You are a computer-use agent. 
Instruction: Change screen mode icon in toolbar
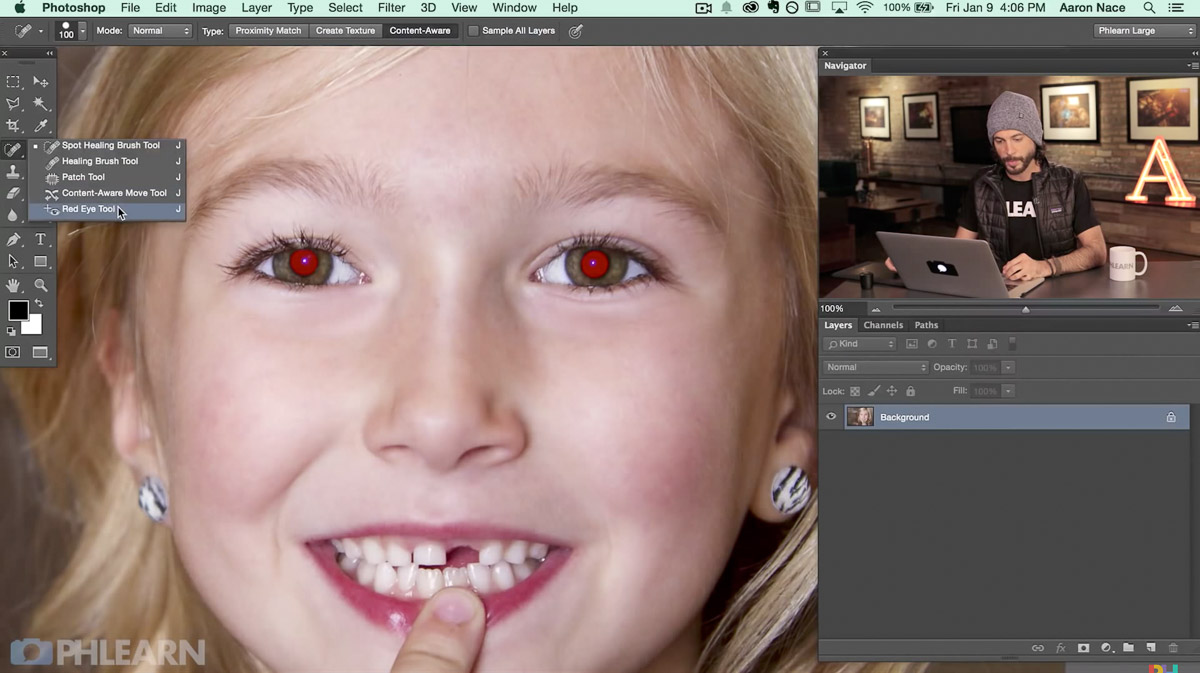[x=40, y=352]
